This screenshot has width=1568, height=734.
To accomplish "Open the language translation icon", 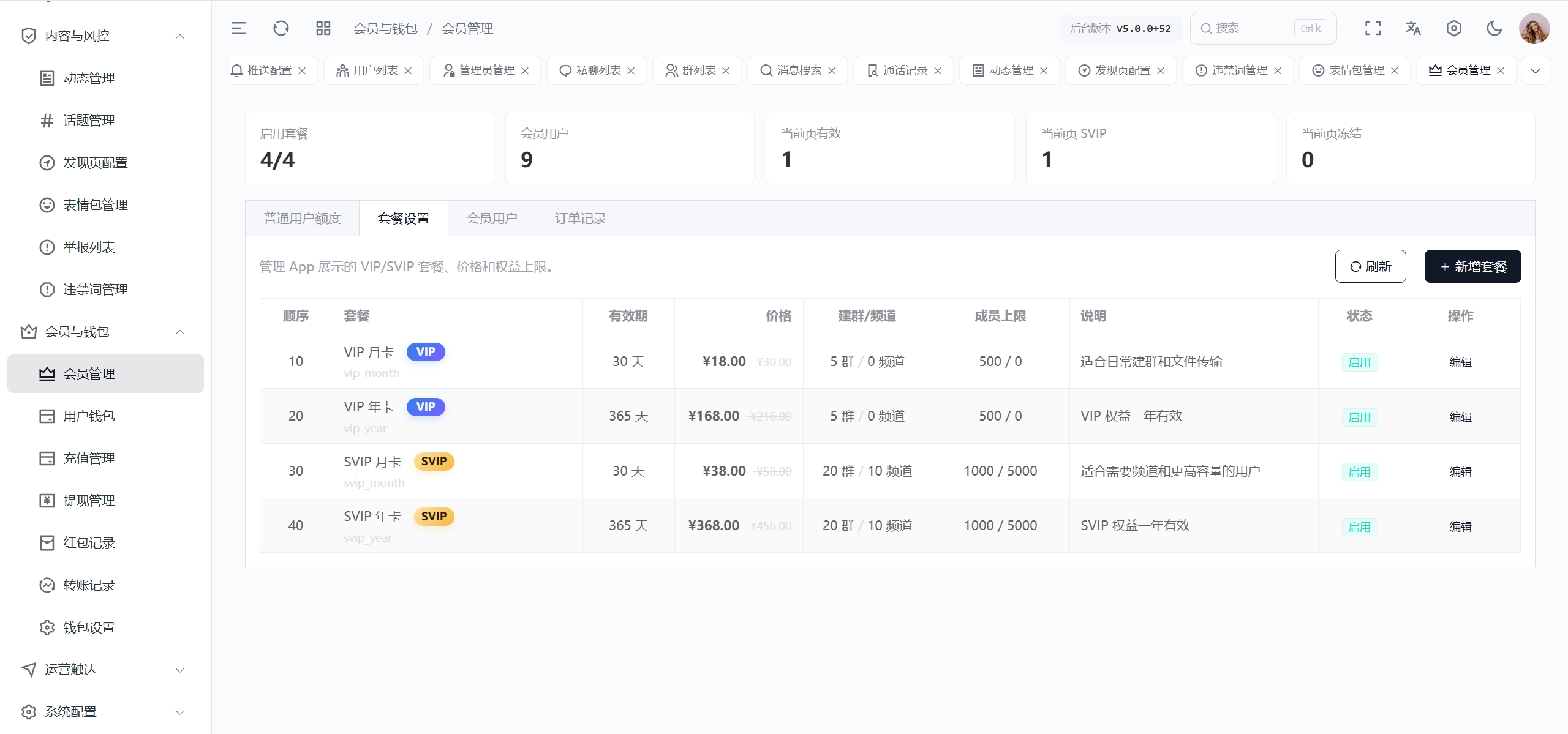I will pyautogui.click(x=1413, y=28).
